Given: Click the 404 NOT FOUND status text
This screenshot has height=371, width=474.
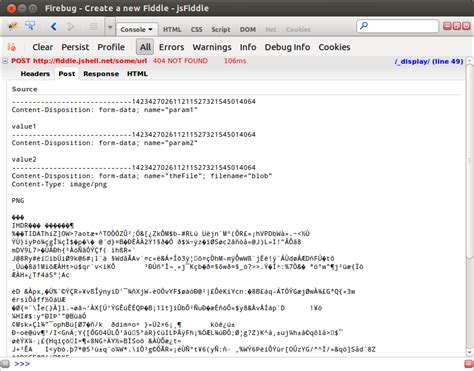Looking at the screenshot, I should coord(180,61).
